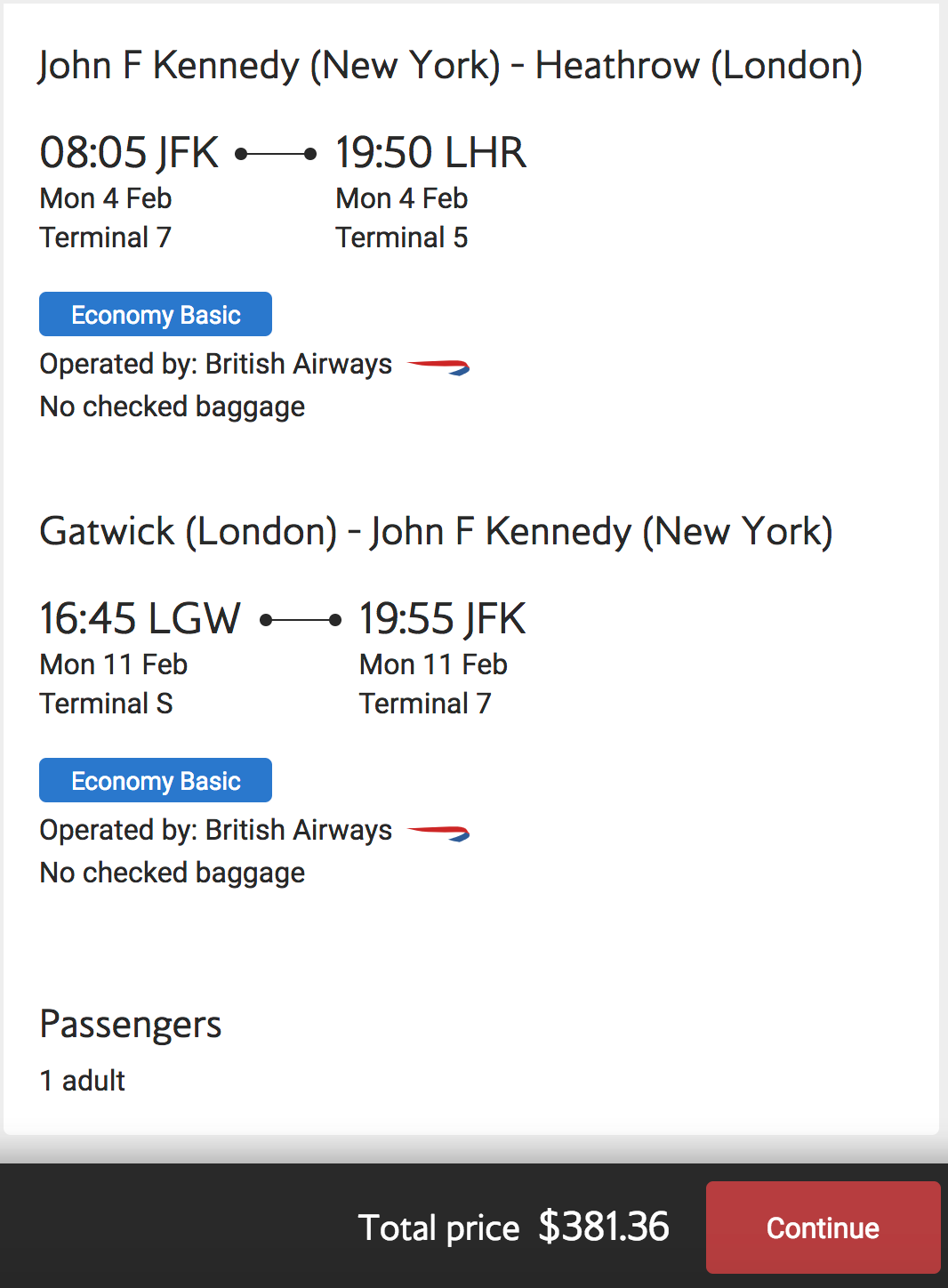The height and width of the screenshot is (1288, 948).
Task: Click the New York to Heathrow route heading
Action: coord(450,66)
